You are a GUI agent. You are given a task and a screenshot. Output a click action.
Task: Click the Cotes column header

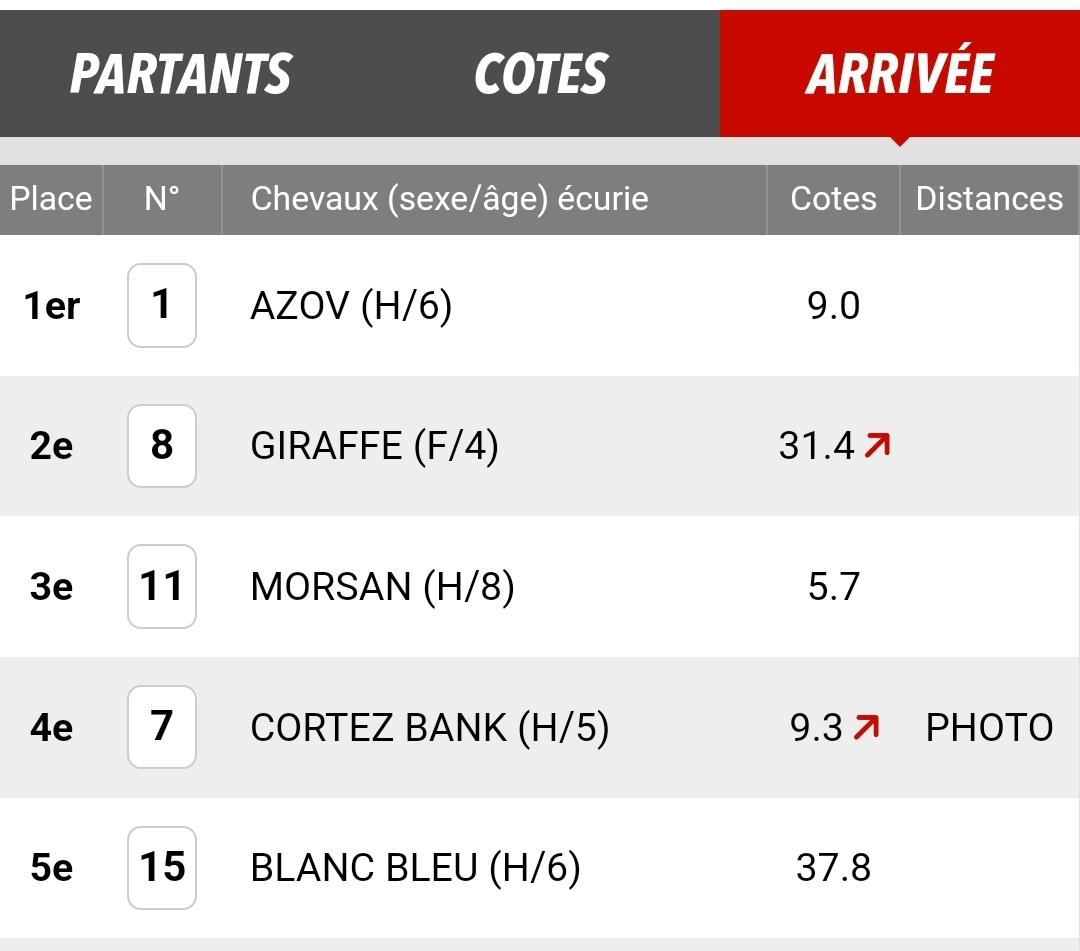[833, 199]
